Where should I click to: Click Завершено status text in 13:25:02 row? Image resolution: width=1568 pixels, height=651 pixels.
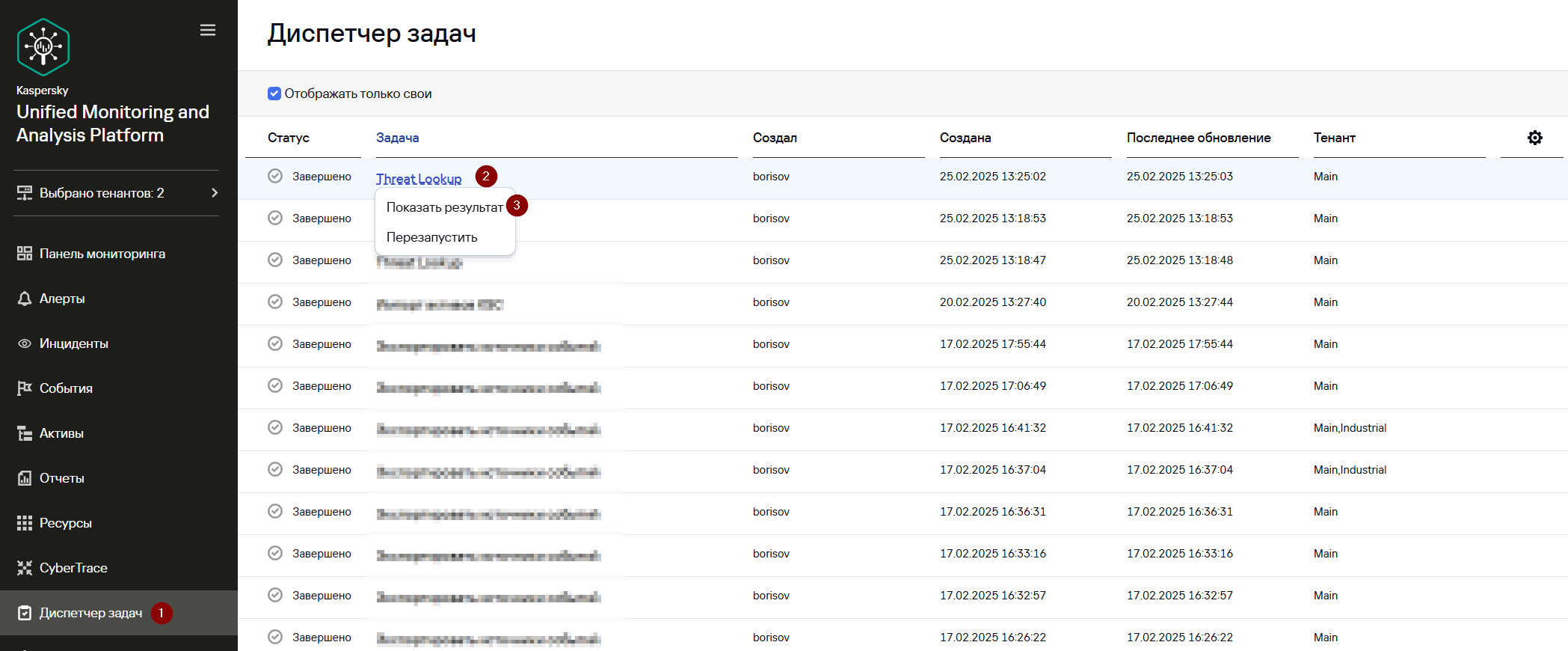322,177
